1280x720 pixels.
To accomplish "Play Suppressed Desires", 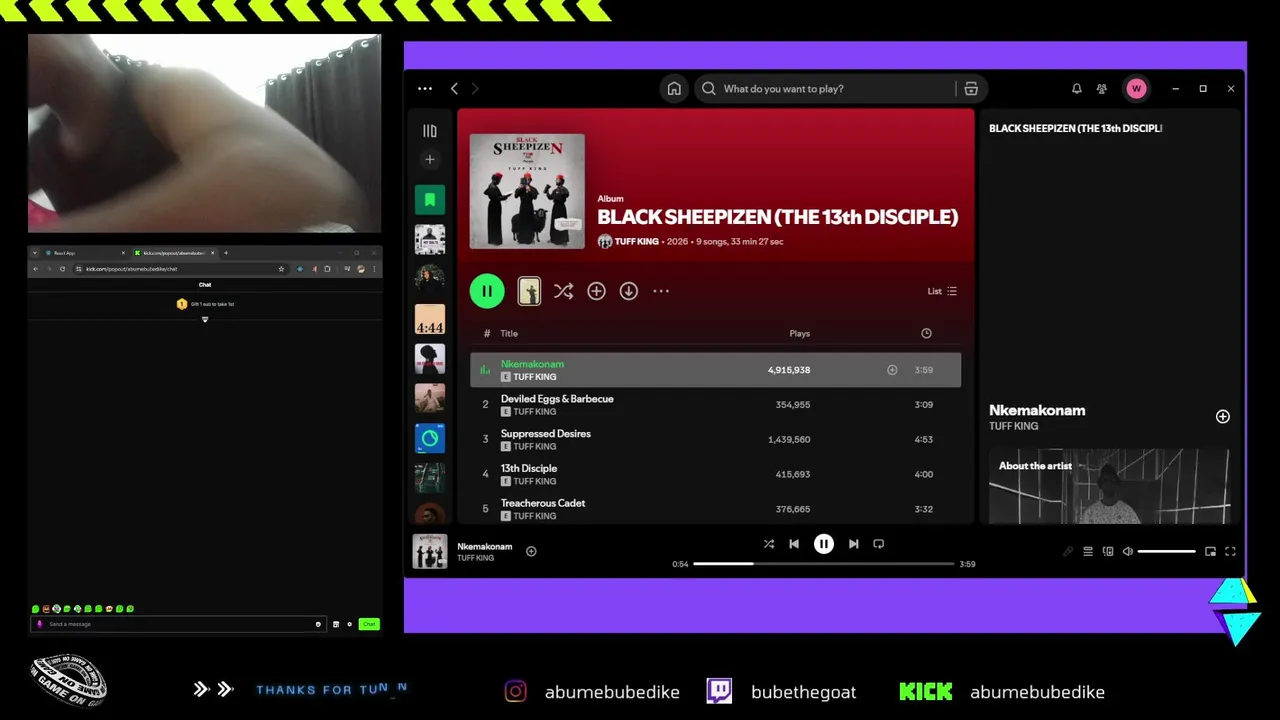I will coord(715,439).
